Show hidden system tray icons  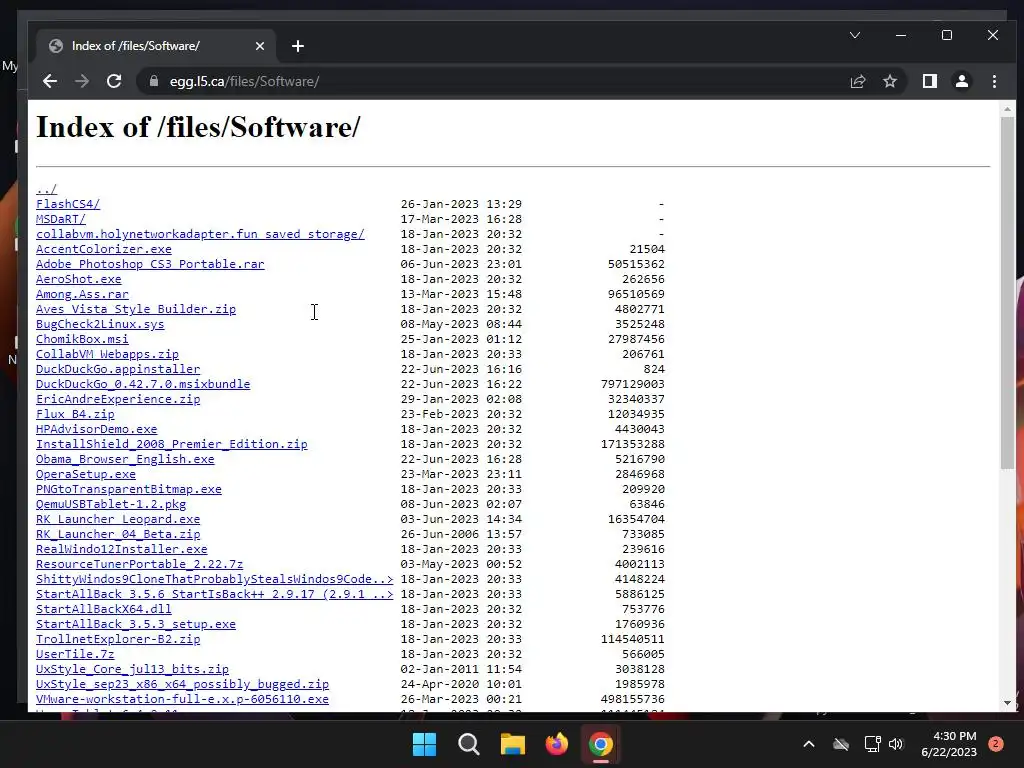tap(808, 744)
